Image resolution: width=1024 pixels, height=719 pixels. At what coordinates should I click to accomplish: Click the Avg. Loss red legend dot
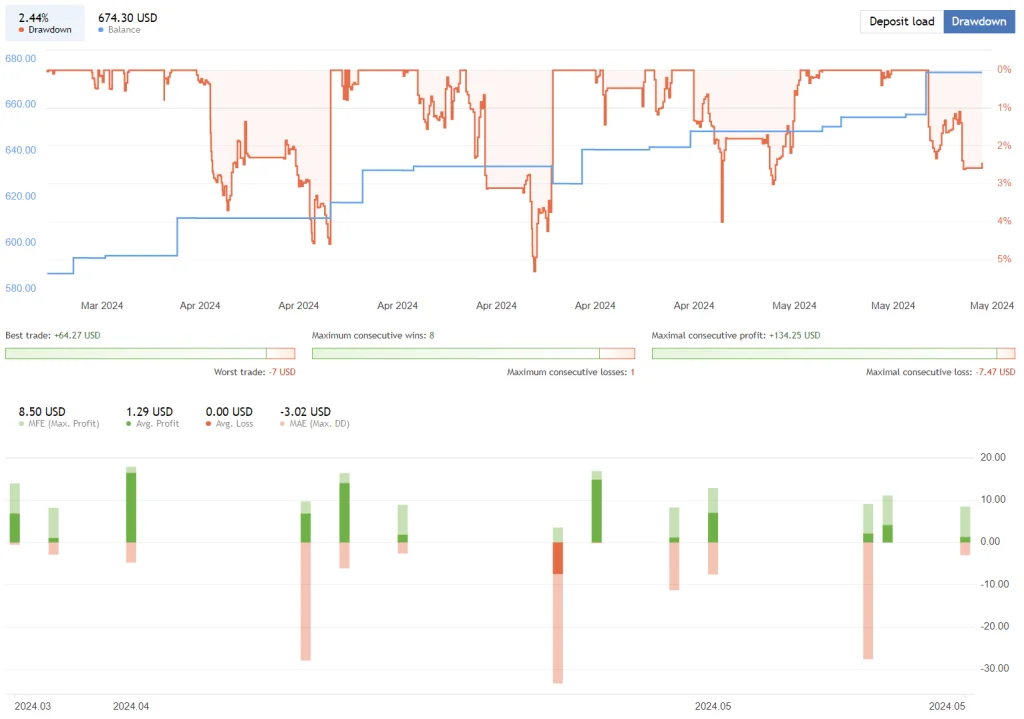coord(209,423)
